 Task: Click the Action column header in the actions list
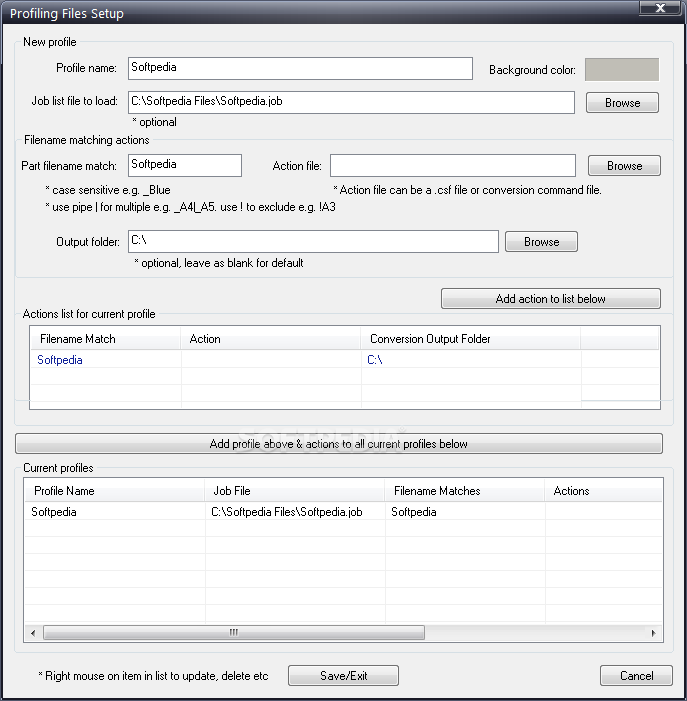coord(271,339)
